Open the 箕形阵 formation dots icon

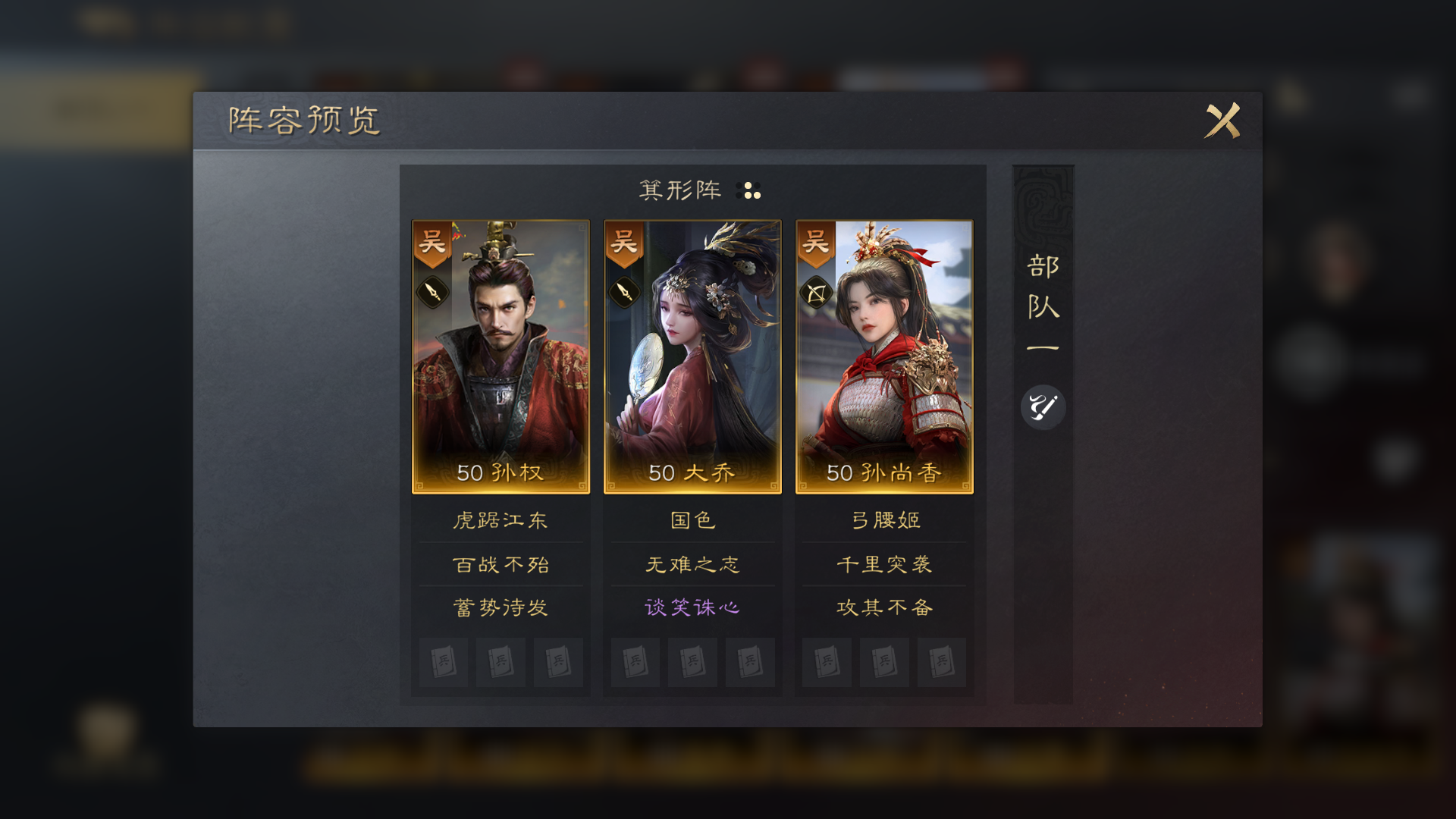pos(748,190)
